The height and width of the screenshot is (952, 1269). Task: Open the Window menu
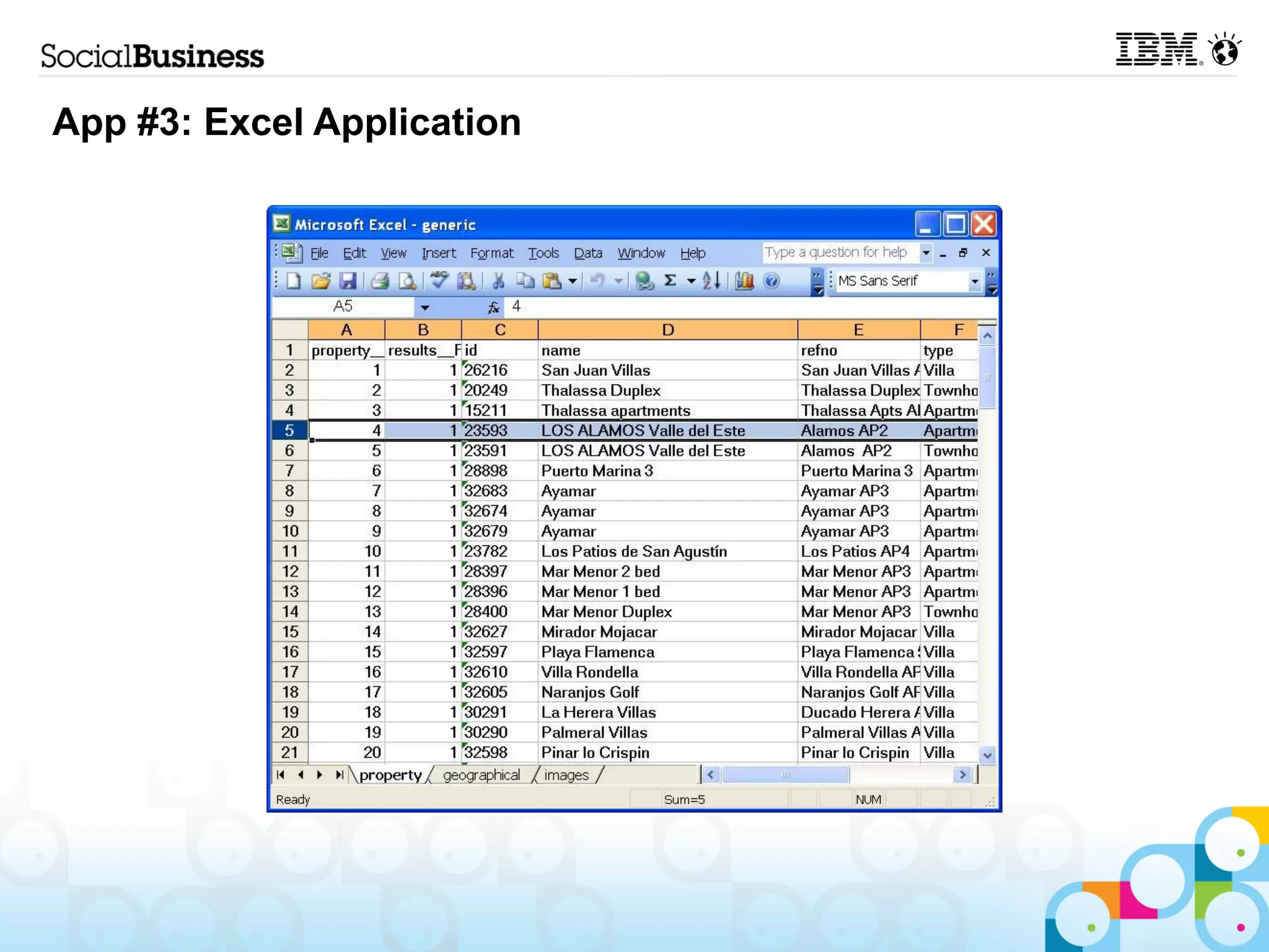[641, 253]
